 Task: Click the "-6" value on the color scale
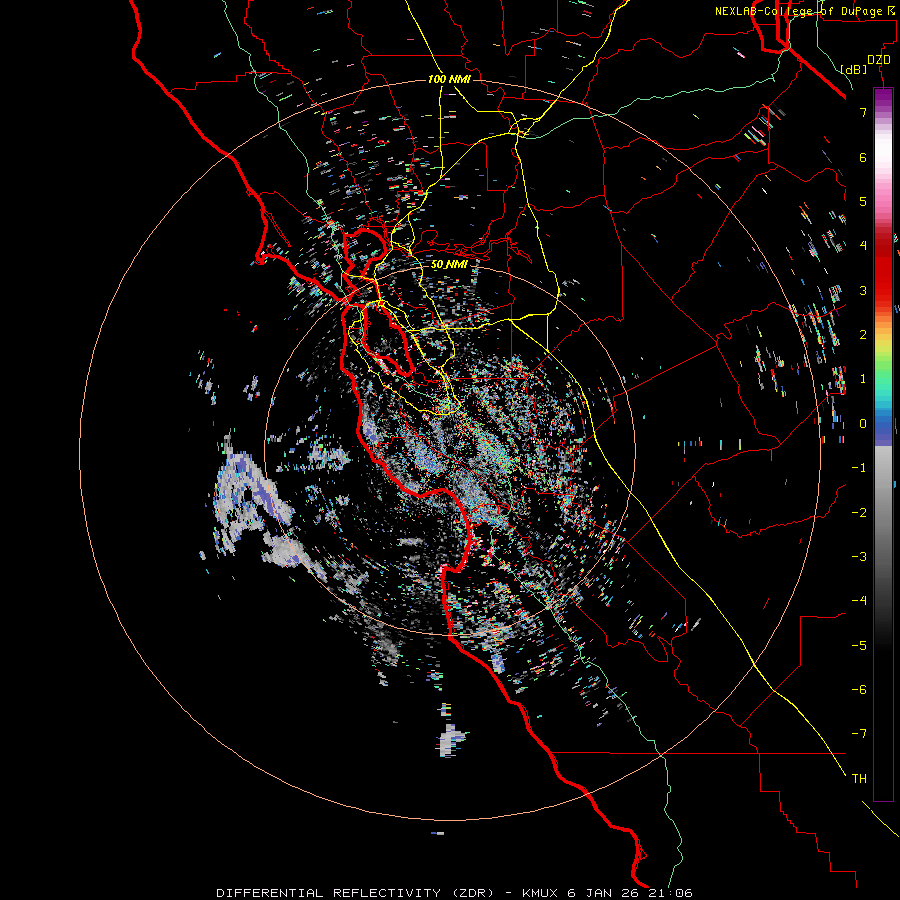click(x=859, y=690)
